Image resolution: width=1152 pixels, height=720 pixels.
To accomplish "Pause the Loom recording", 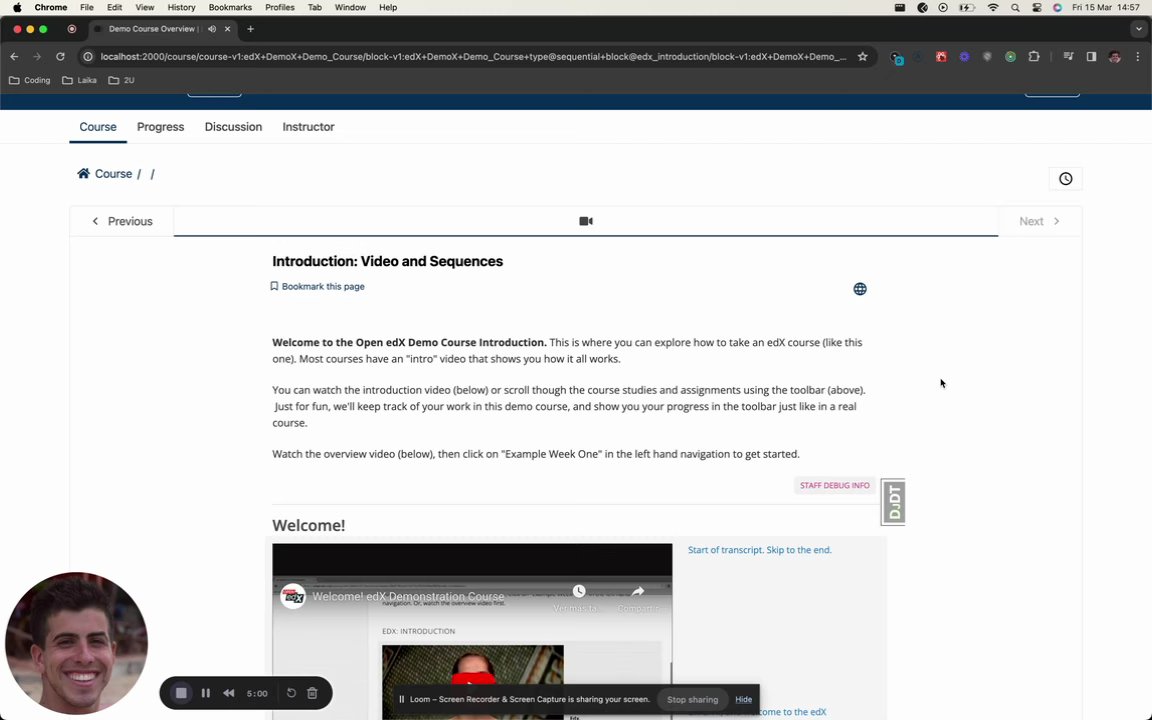I will 206,693.
